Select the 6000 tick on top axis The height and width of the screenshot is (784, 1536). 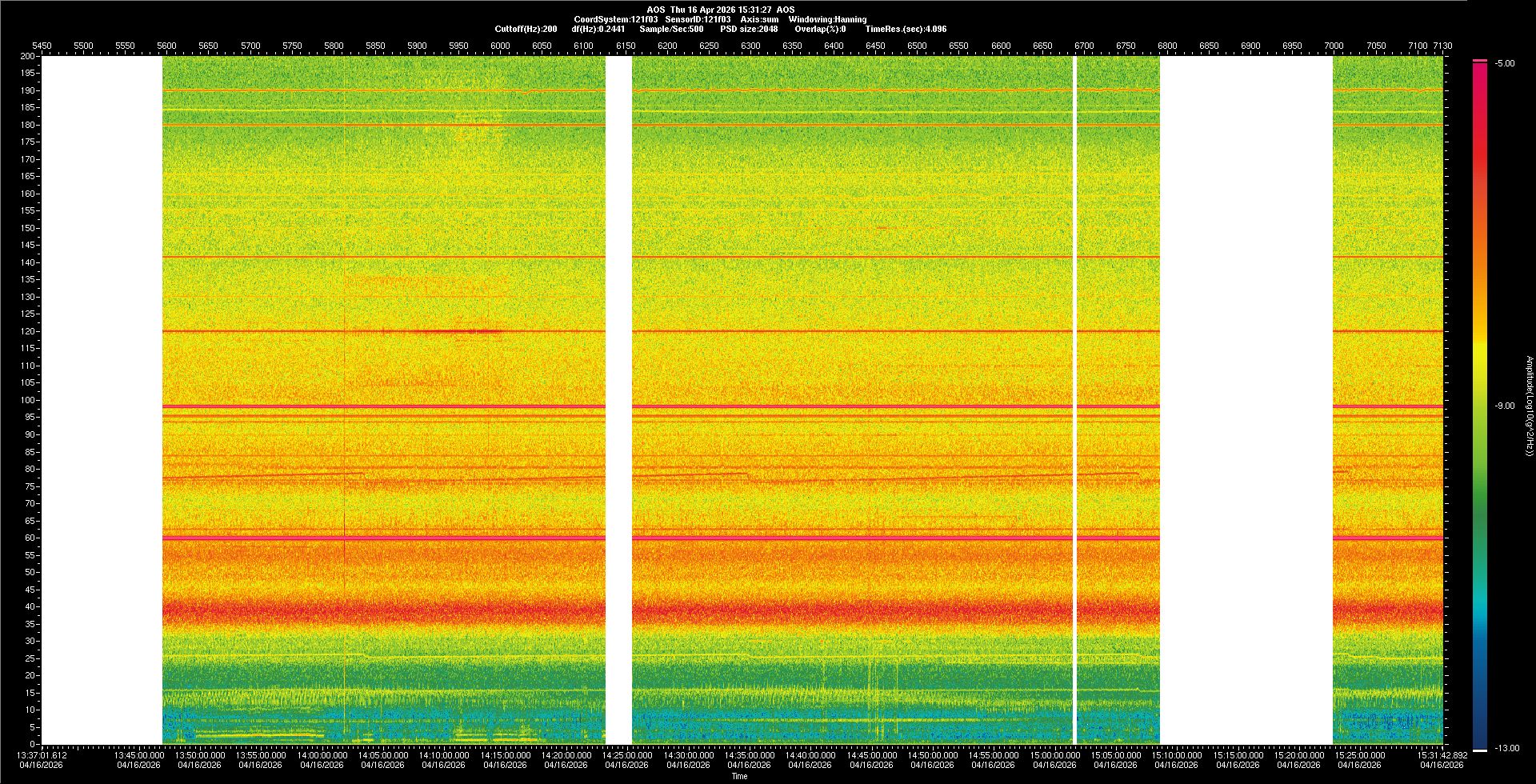(x=500, y=46)
